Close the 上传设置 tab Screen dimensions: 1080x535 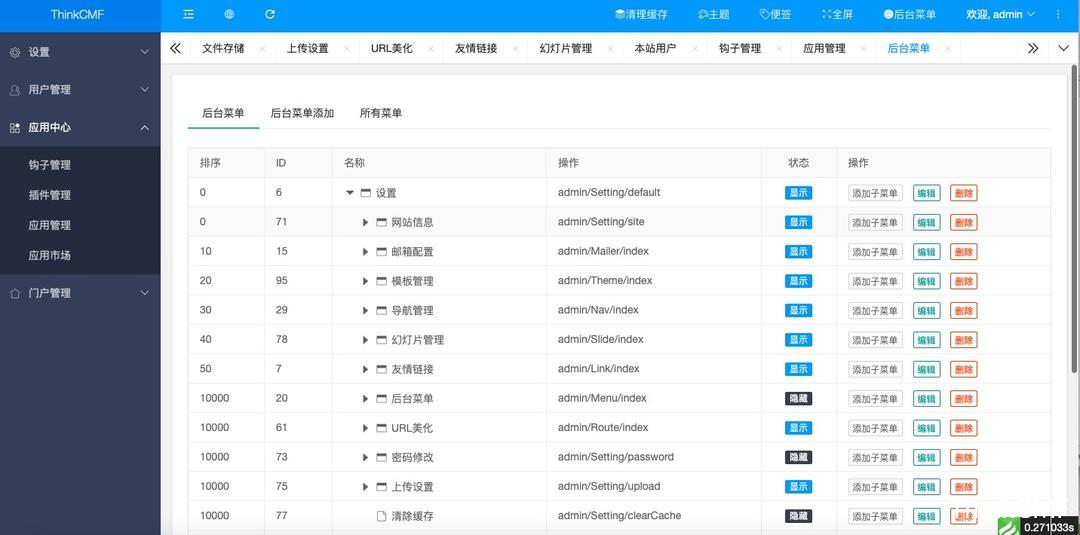(346, 48)
